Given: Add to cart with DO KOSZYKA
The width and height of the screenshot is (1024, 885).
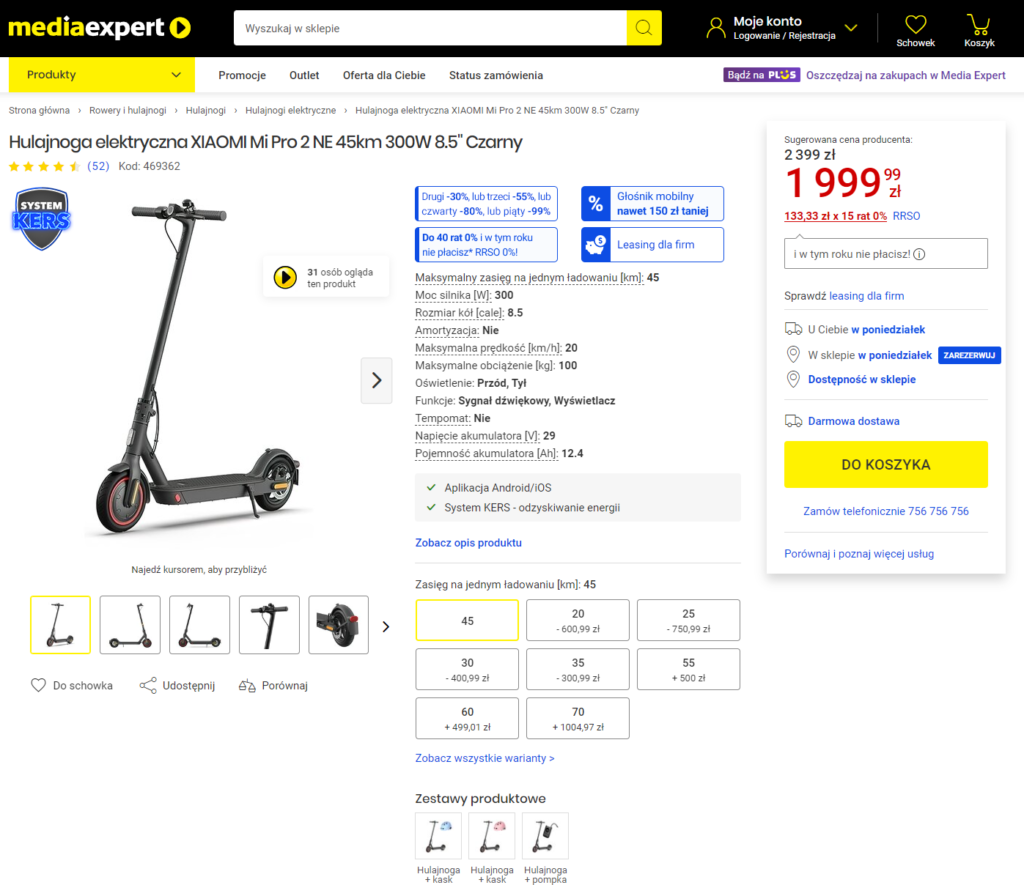Looking at the screenshot, I should (886, 464).
